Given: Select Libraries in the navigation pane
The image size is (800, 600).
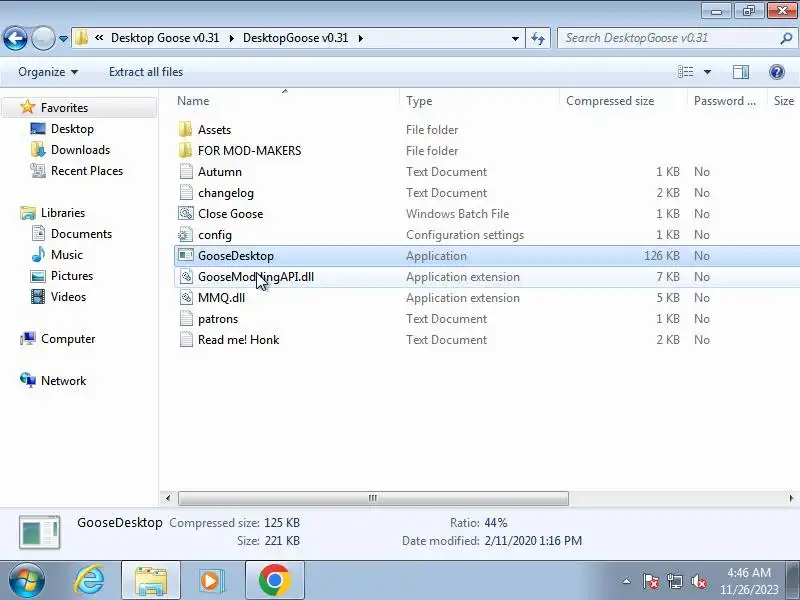Looking at the screenshot, I should (x=63, y=212).
